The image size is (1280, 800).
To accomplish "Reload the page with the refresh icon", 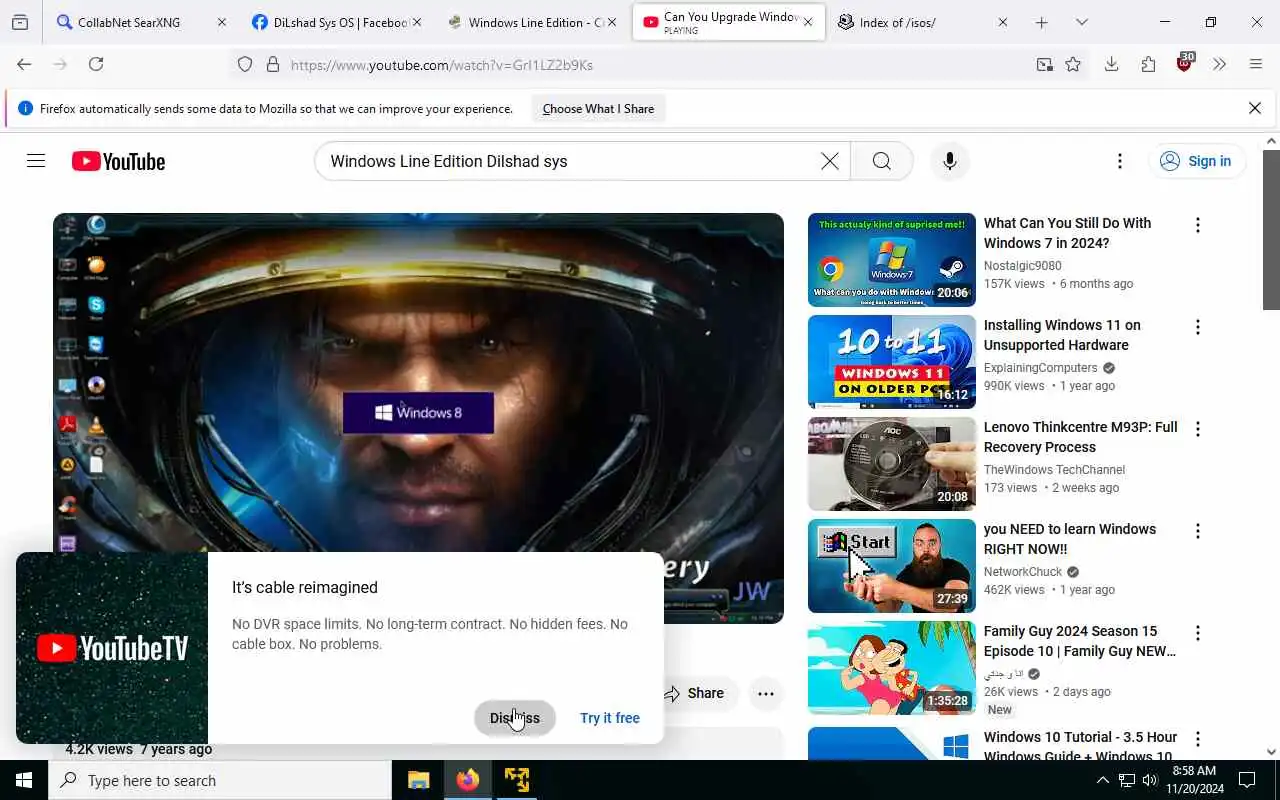I will pos(96,64).
